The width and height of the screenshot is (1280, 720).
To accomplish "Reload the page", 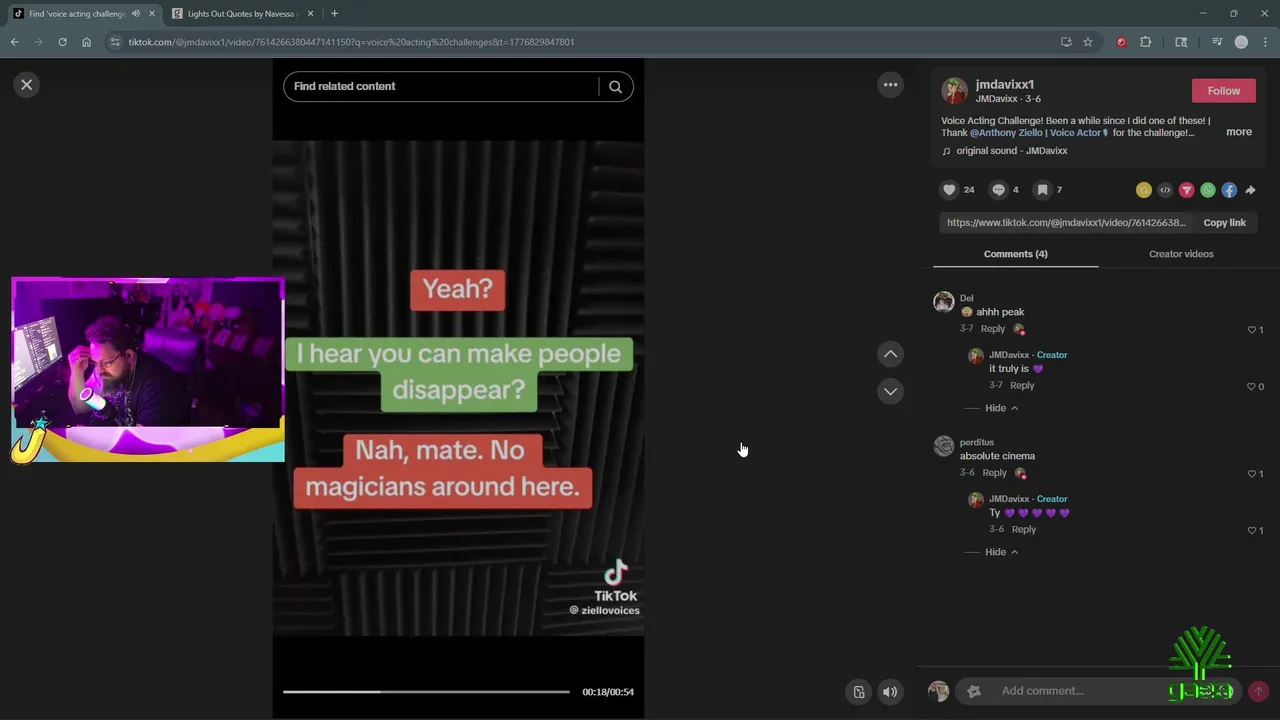I will [62, 42].
